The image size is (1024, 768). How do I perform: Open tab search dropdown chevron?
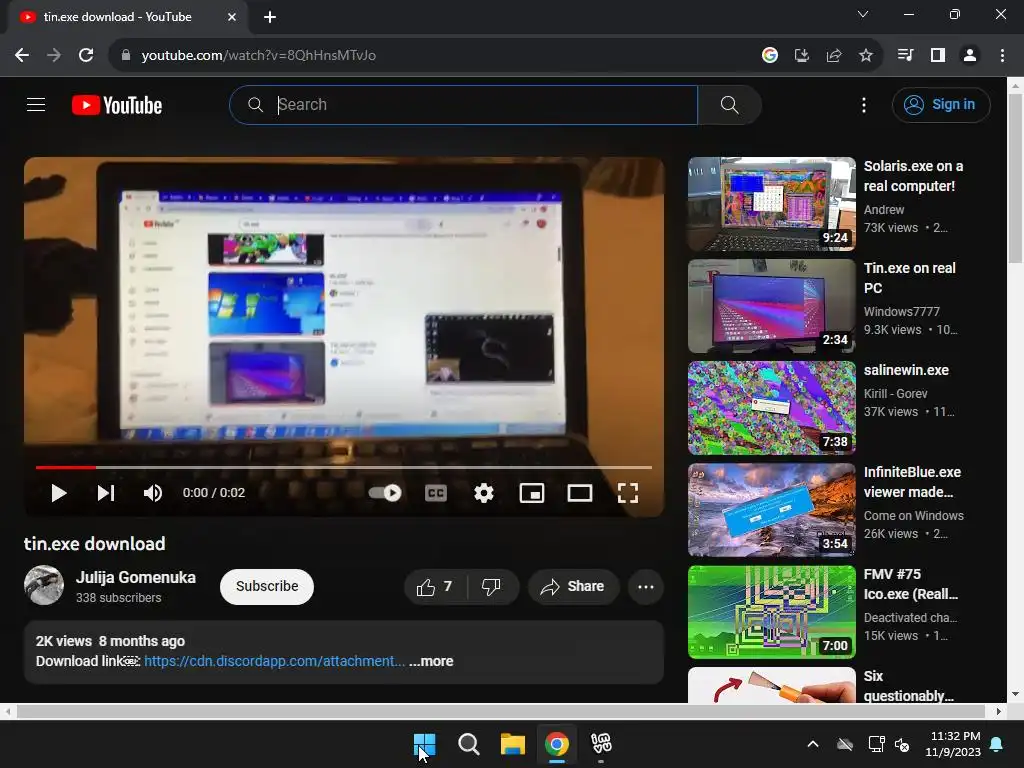coord(863,14)
